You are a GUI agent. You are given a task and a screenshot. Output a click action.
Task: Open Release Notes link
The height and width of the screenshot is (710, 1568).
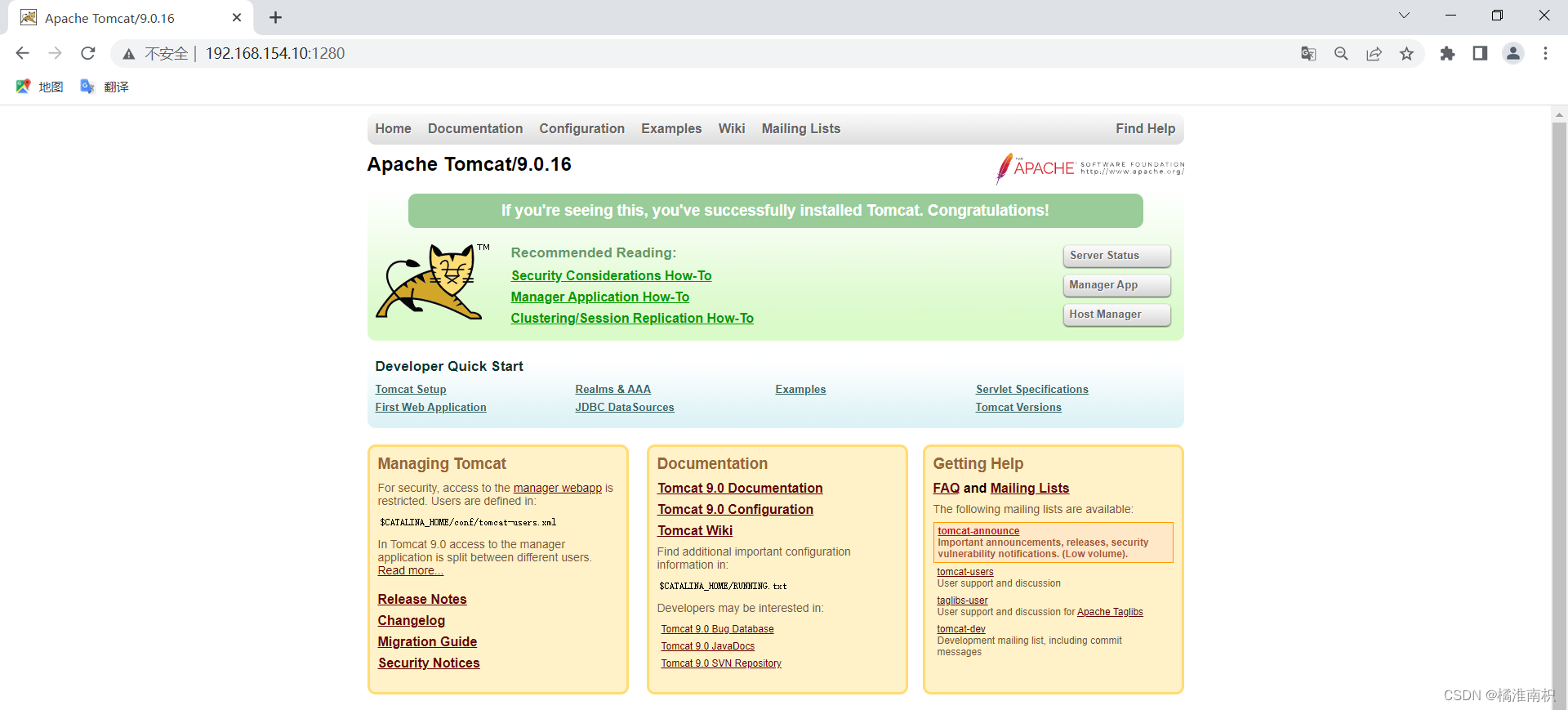coord(422,599)
